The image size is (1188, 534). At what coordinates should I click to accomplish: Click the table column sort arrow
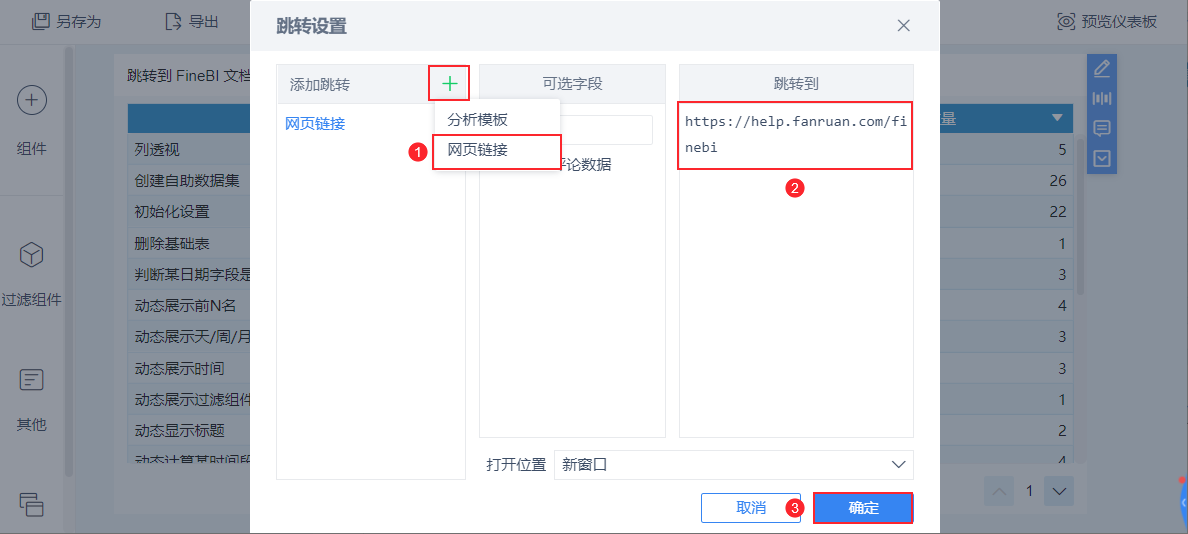point(1057,119)
